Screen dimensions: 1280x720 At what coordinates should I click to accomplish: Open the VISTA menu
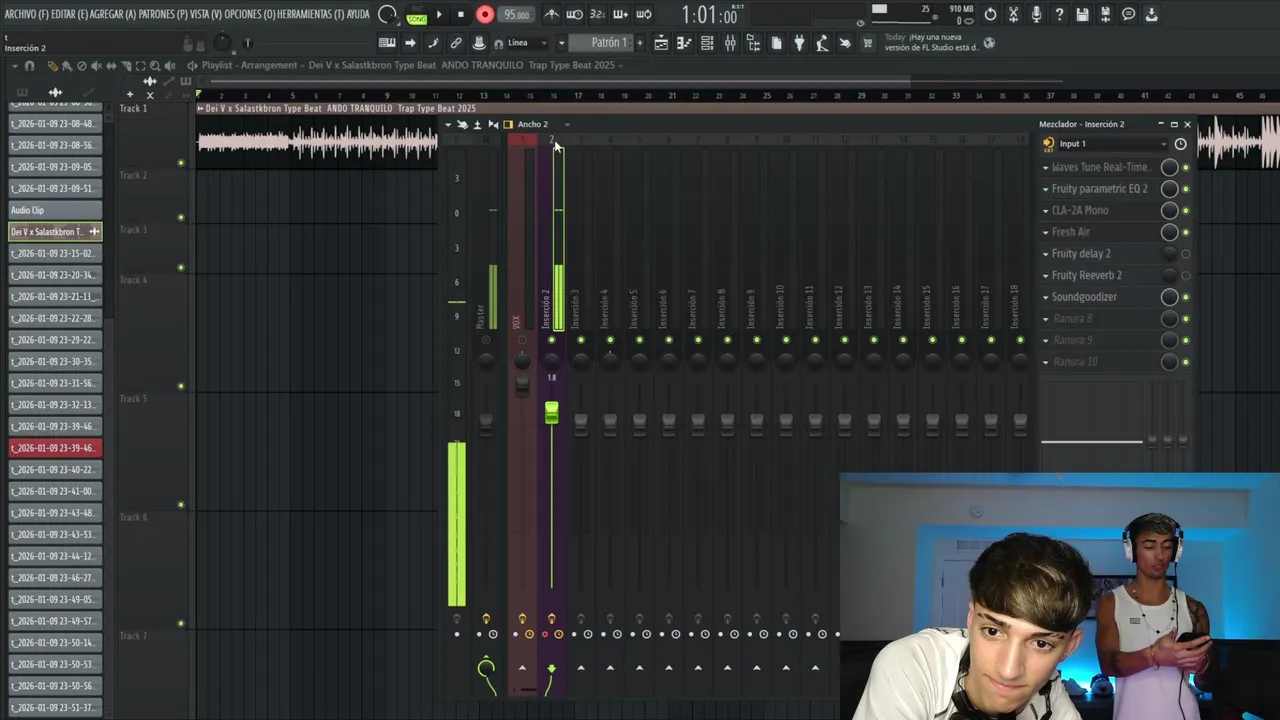coord(205,14)
